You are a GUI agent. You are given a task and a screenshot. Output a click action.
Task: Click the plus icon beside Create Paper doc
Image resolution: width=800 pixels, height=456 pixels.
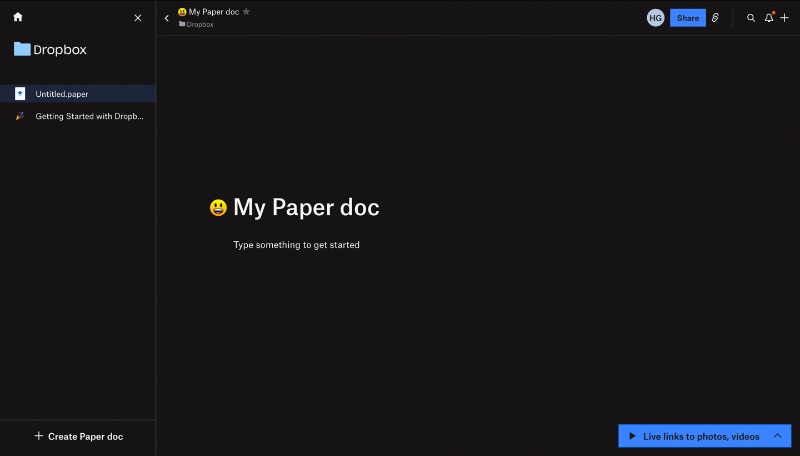point(39,436)
